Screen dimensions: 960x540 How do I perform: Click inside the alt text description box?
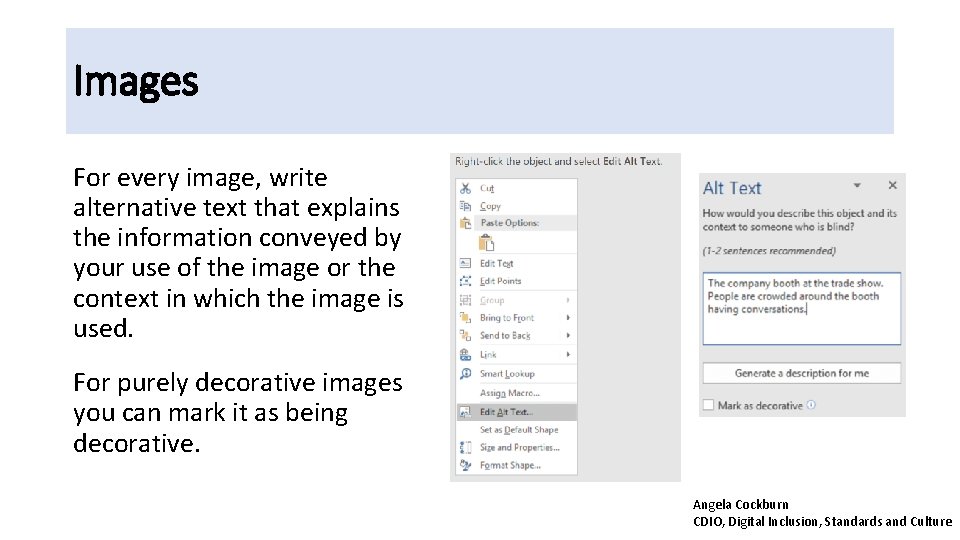801,309
